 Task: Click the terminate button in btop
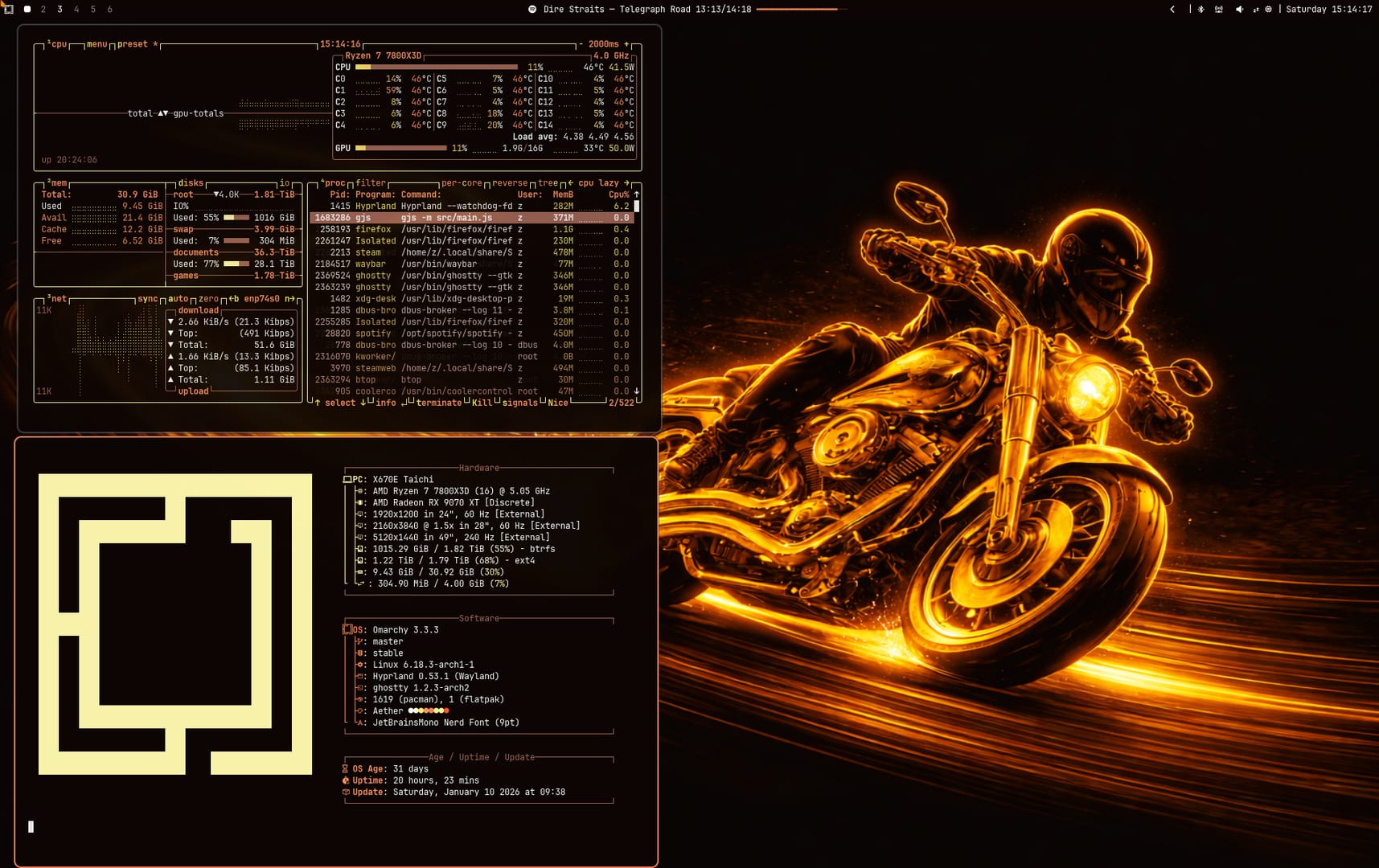(438, 403)
